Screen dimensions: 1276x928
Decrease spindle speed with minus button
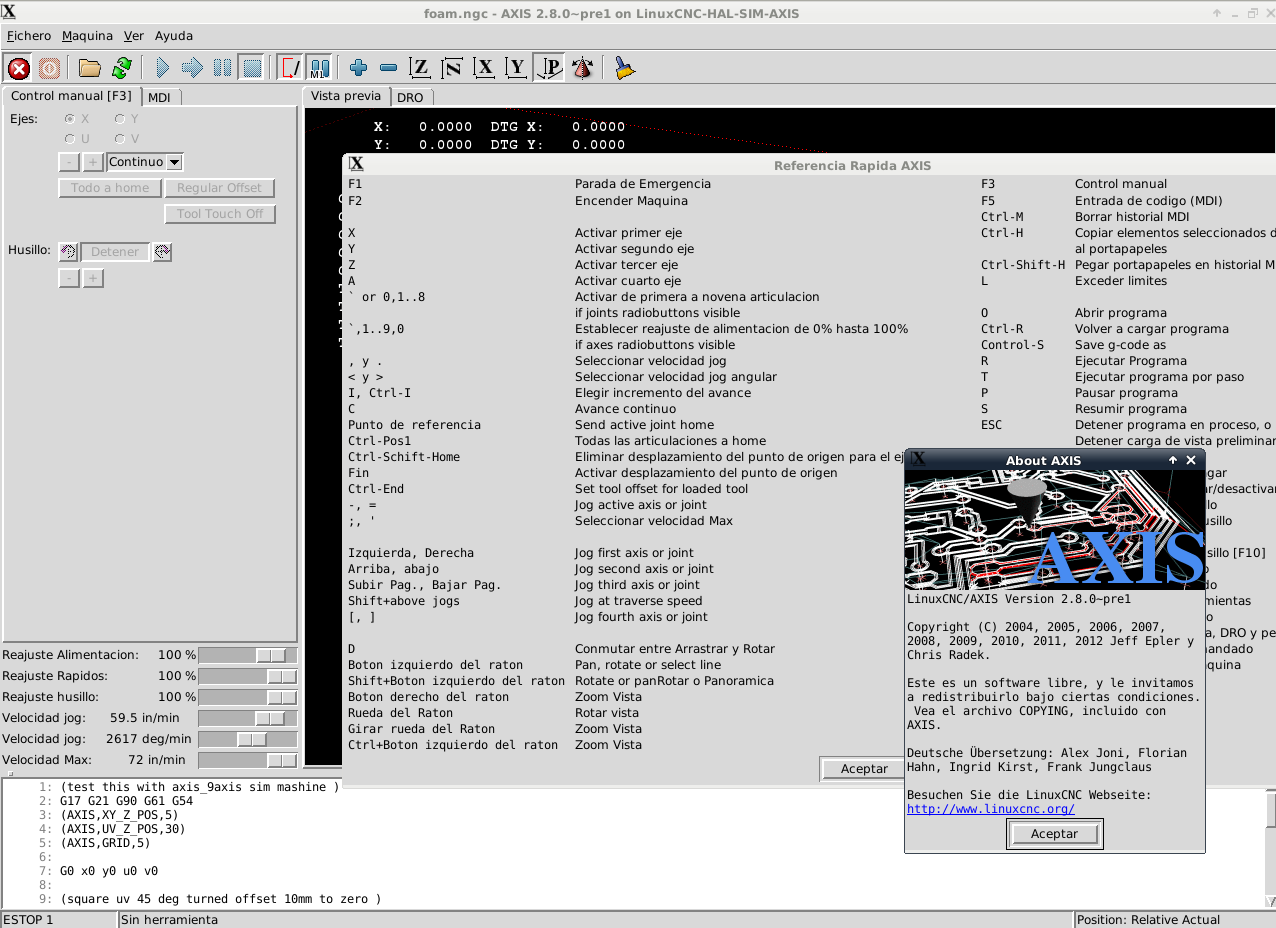click(69, 278)
